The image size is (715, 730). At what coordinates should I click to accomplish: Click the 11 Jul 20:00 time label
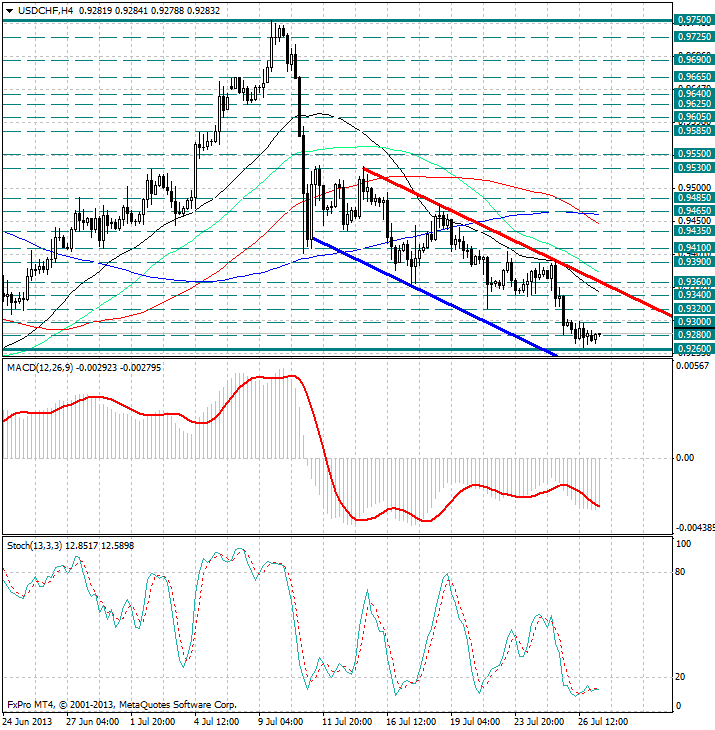pos(347,722)
